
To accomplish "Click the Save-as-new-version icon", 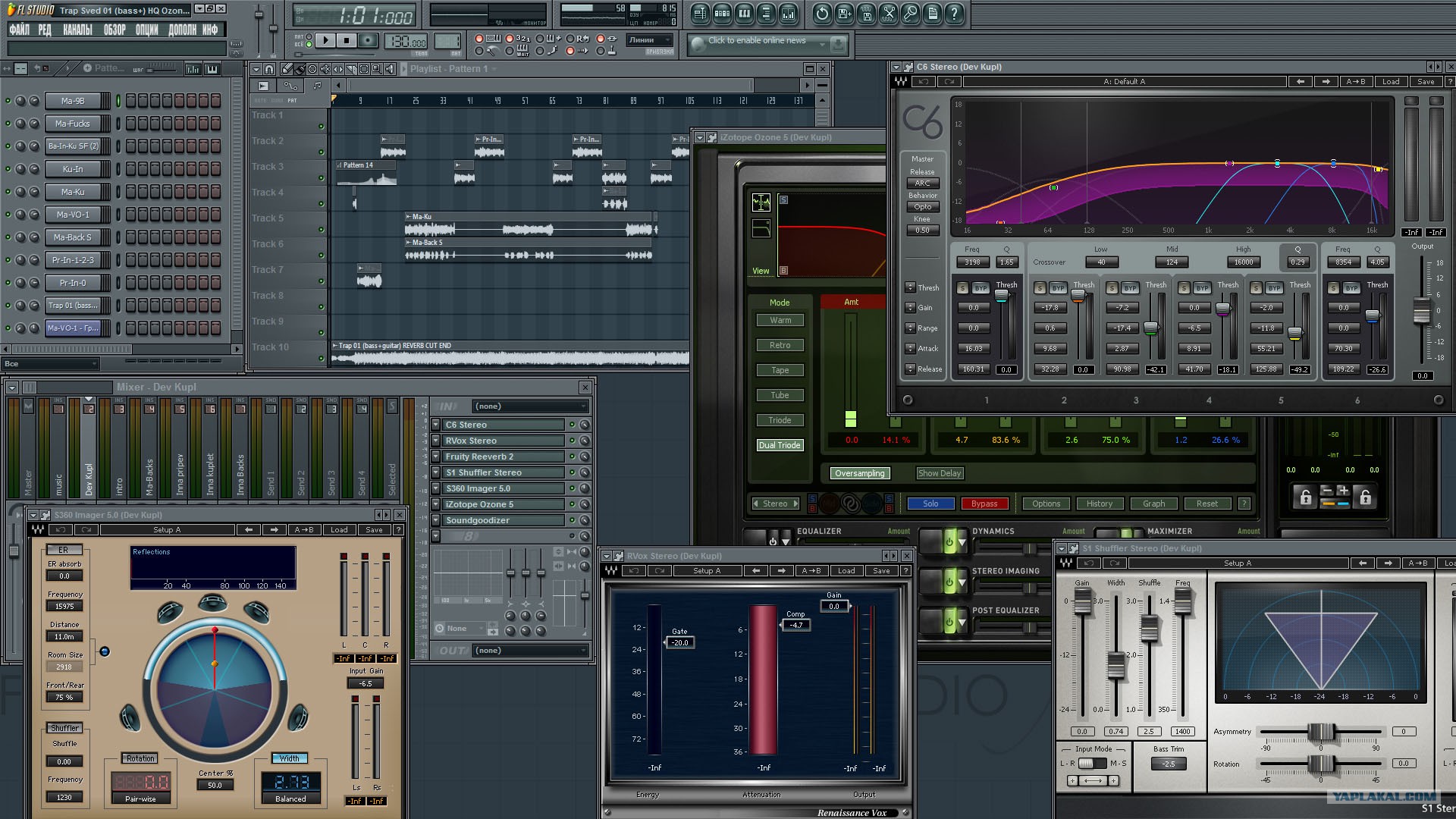I will (x=844, y=13).
